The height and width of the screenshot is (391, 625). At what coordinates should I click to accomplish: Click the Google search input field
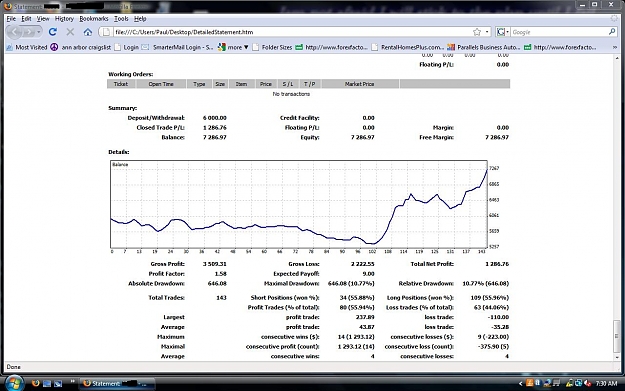[559, 32]
